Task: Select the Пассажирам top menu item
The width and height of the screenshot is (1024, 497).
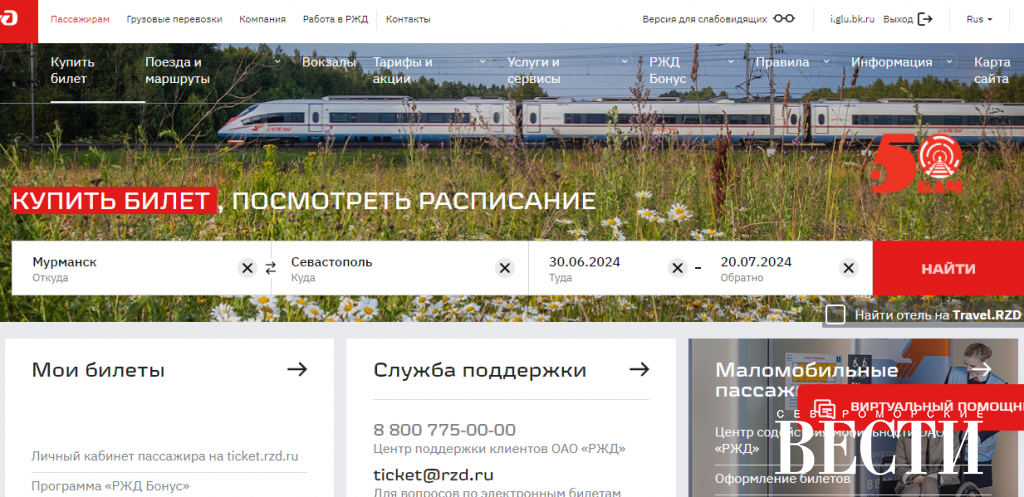Action: [x=80, y=19]
